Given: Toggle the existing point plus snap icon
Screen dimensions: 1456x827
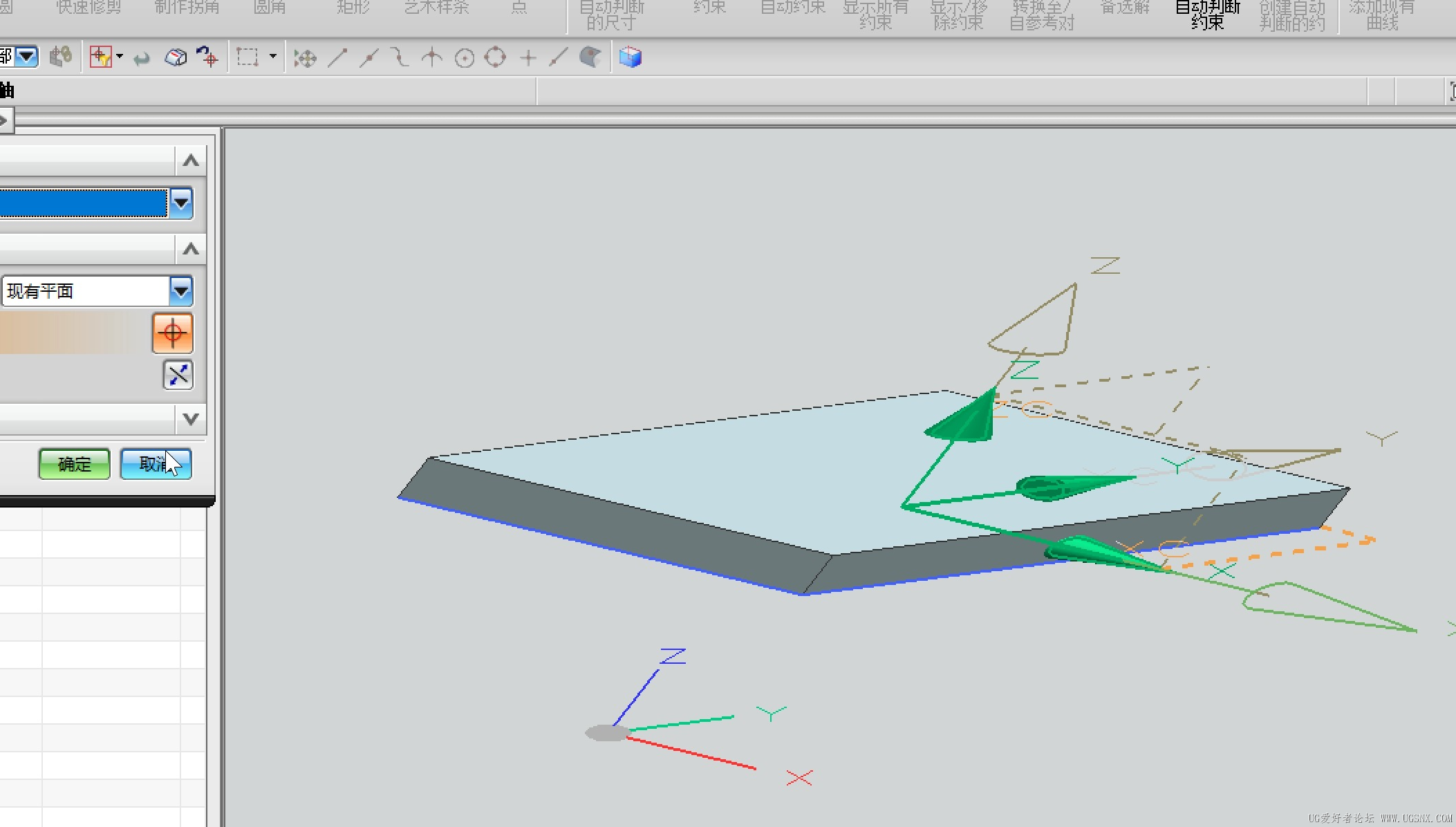Looking at the screenshot, I should tap(528, 58).
